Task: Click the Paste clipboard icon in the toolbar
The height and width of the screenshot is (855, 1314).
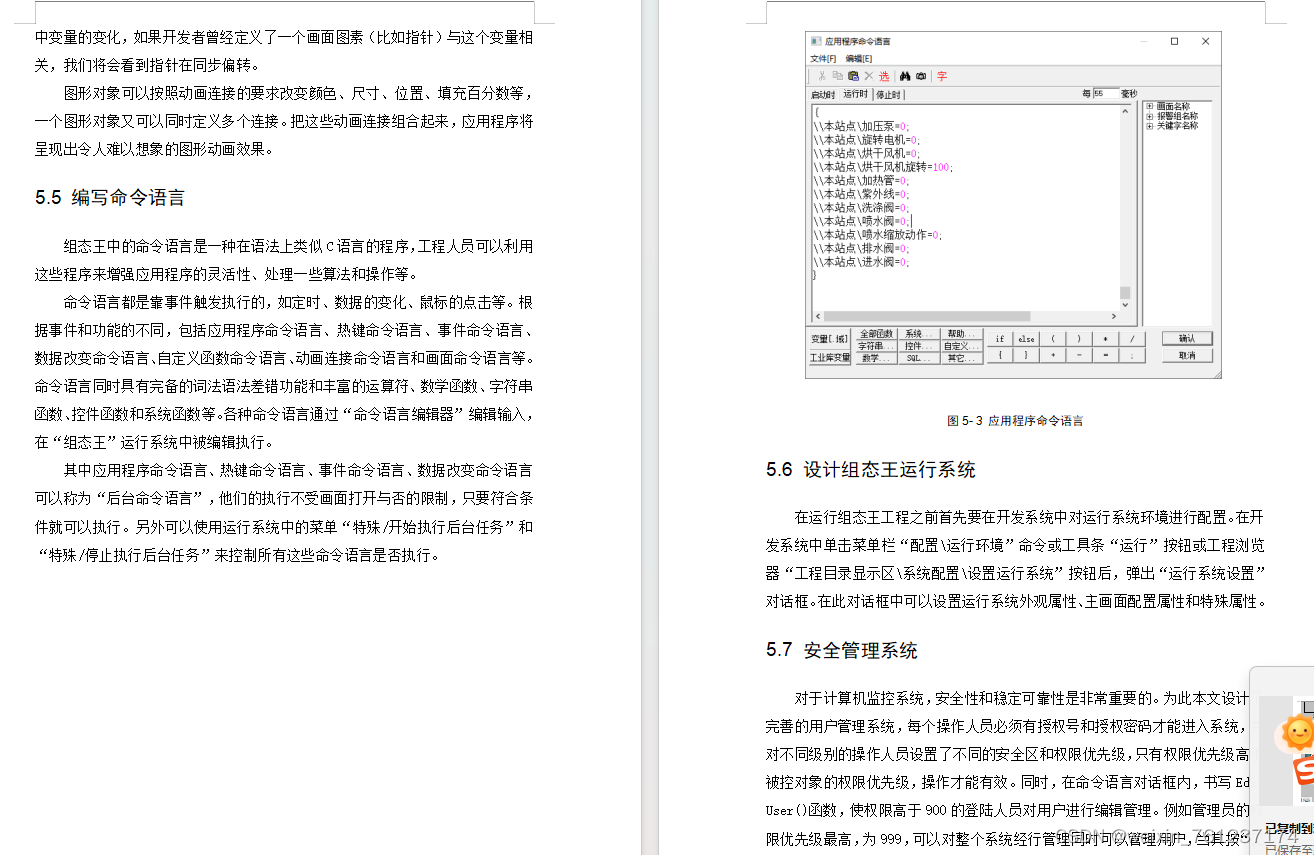Action: click(853, 76)
